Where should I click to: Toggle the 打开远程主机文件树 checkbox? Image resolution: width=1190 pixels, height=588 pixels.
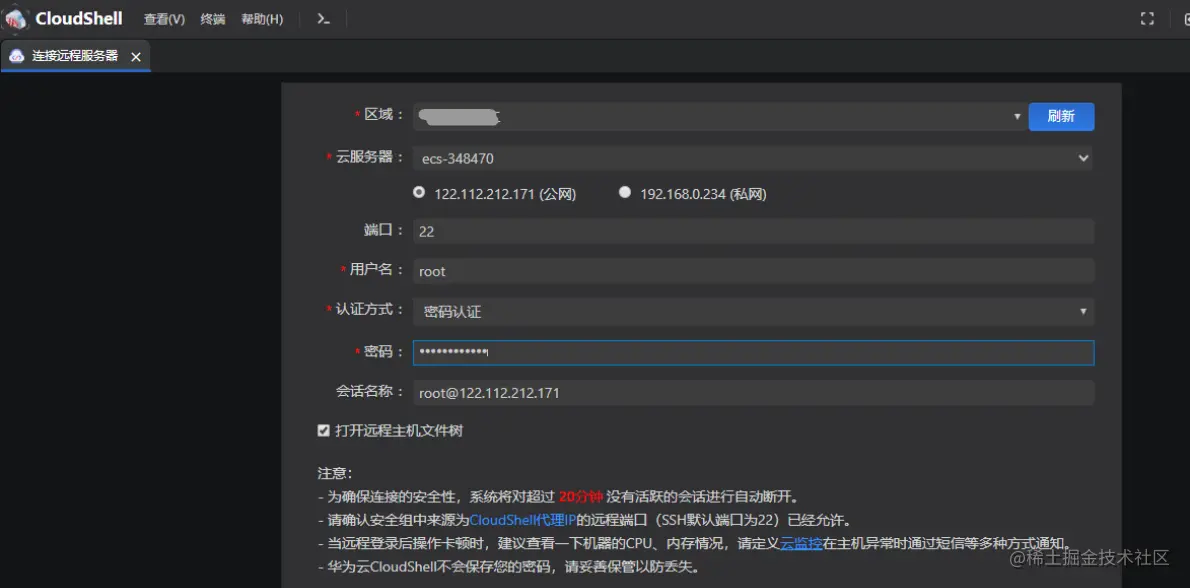[x=323, y=431]
